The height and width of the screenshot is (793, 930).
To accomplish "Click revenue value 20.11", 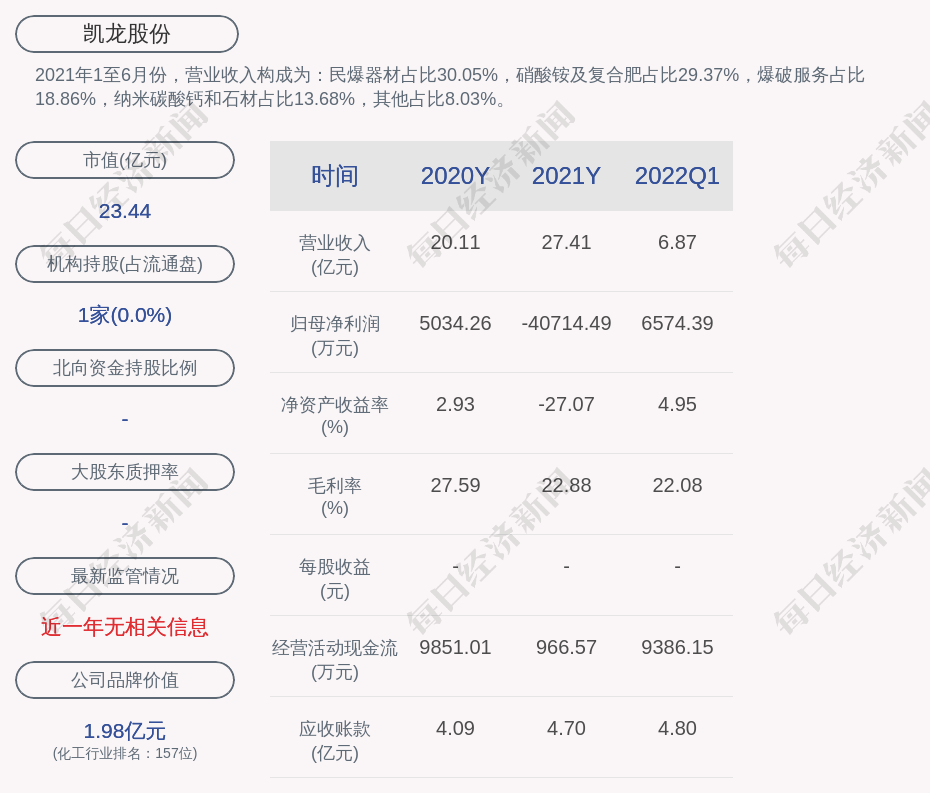I will 455,243.
